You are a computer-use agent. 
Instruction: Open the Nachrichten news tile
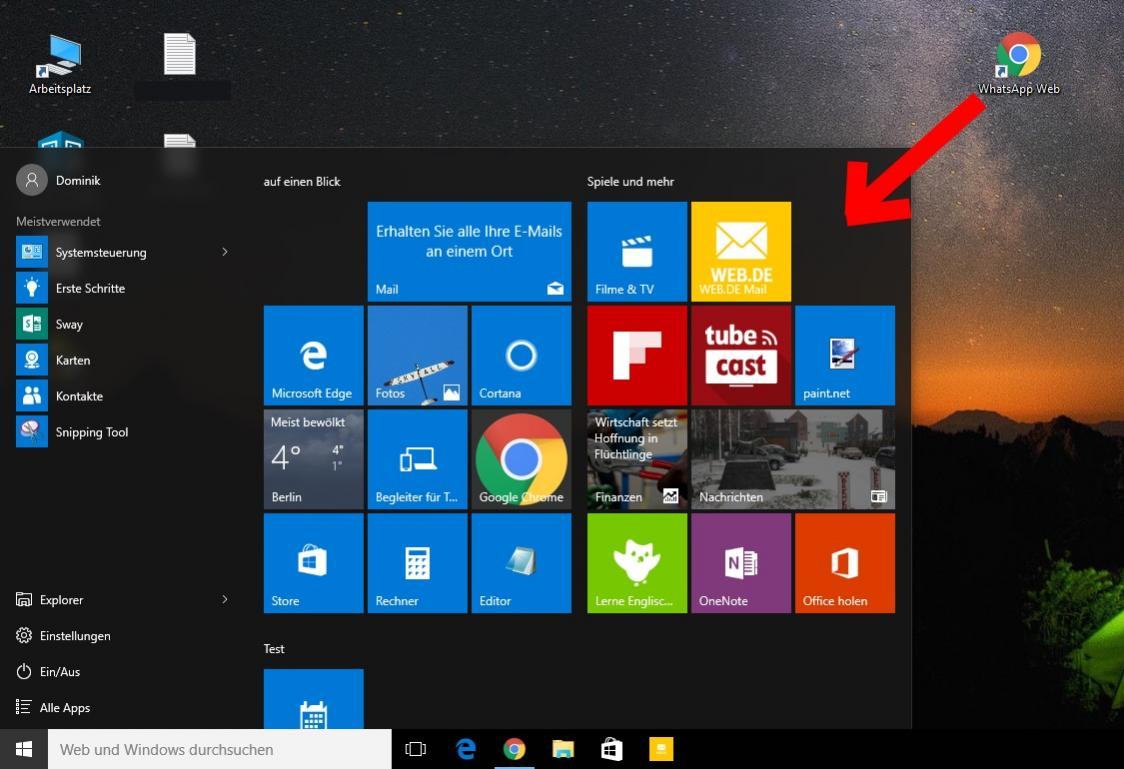click(793, 459)
